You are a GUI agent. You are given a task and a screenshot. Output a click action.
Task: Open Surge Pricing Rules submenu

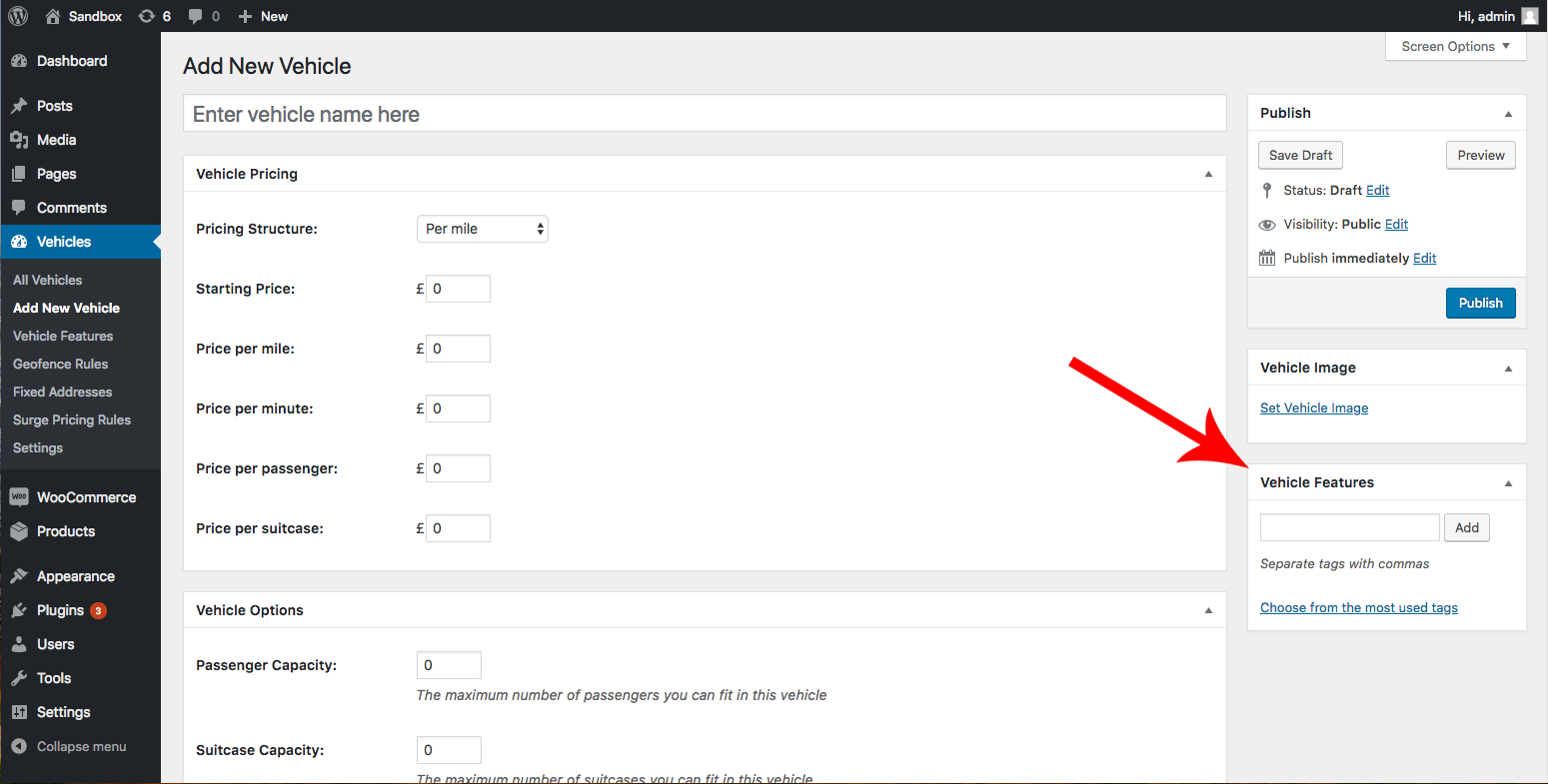point(72,419)
